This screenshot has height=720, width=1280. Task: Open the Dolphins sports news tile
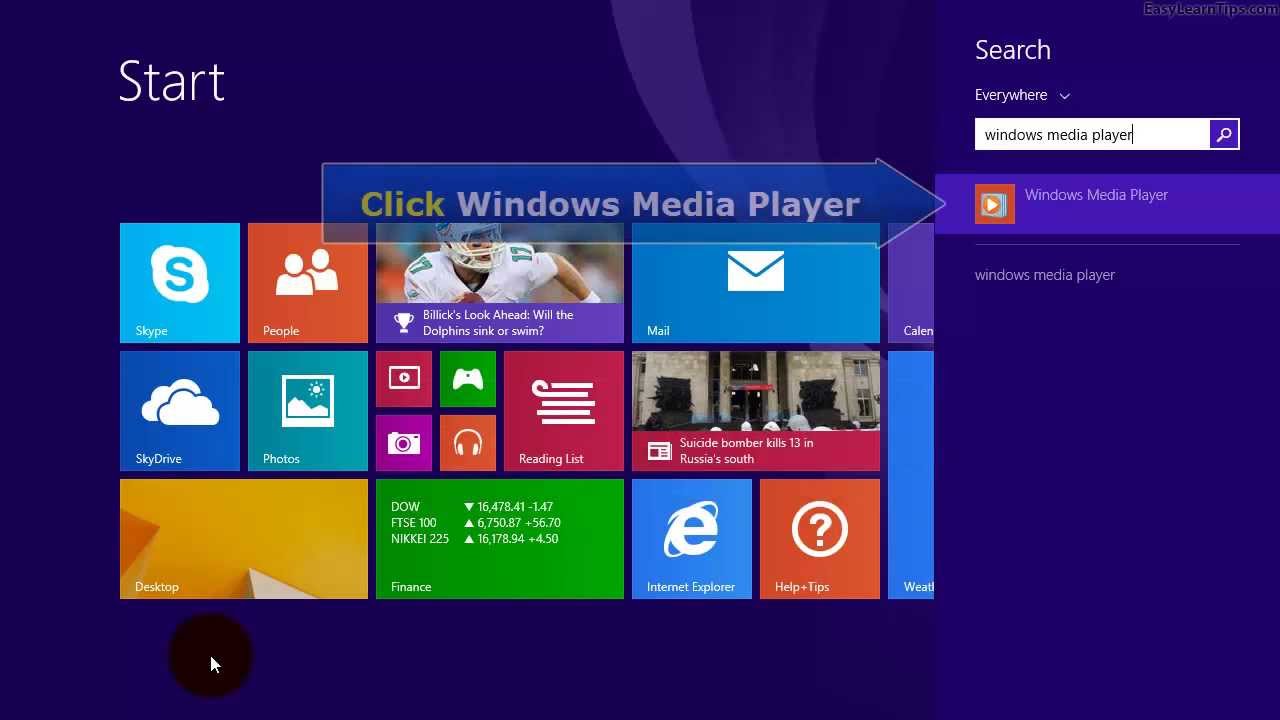tap(500, 283)
